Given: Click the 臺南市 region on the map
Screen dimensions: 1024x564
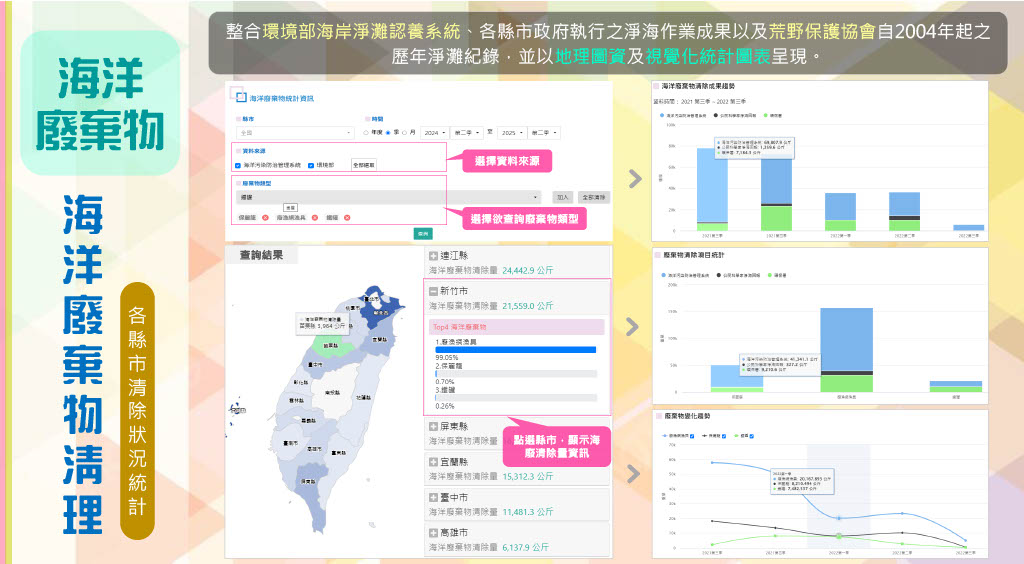Looking at the screenshot, I should [292, 445].
